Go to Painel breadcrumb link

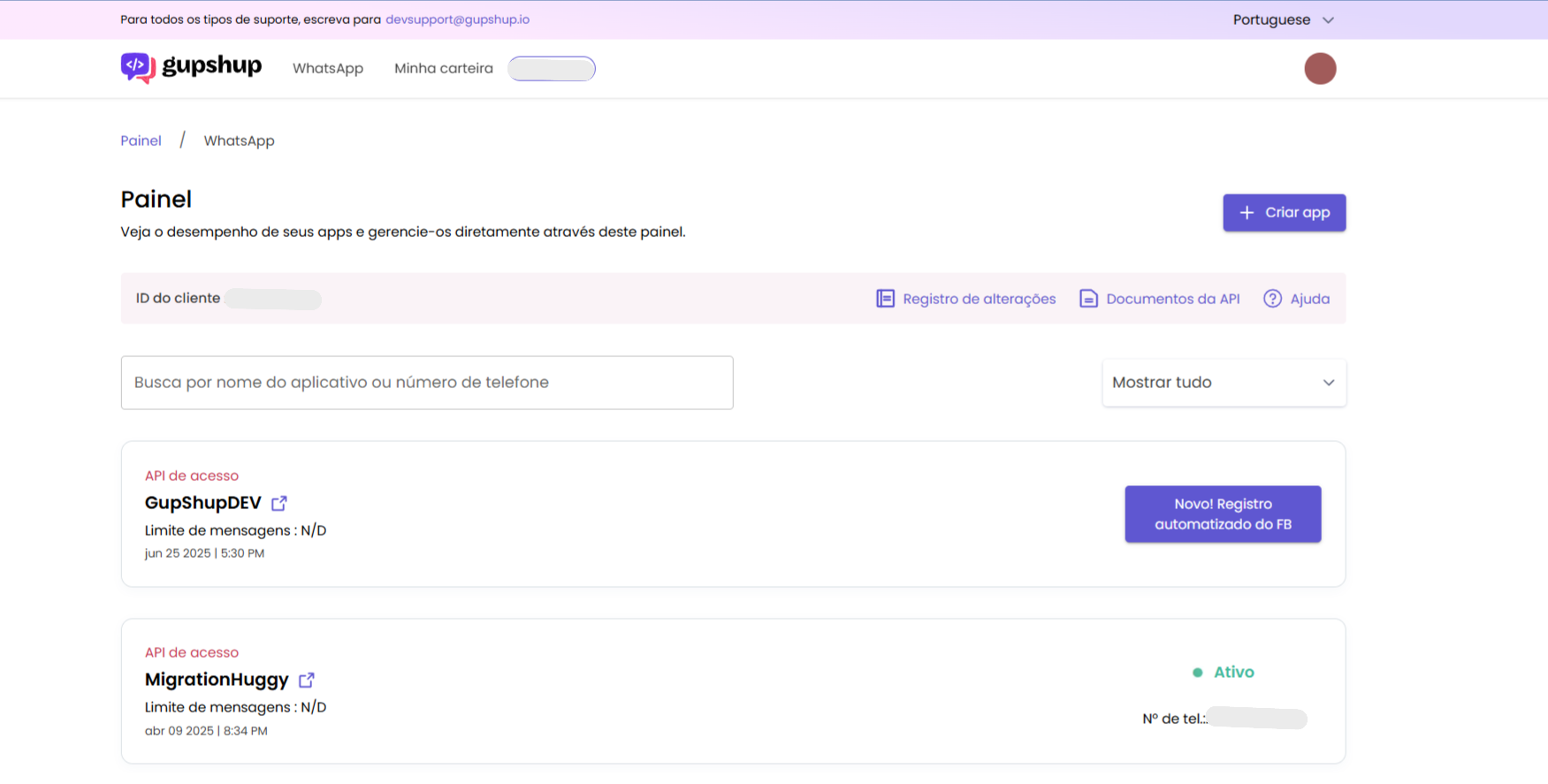click(141, 141)
